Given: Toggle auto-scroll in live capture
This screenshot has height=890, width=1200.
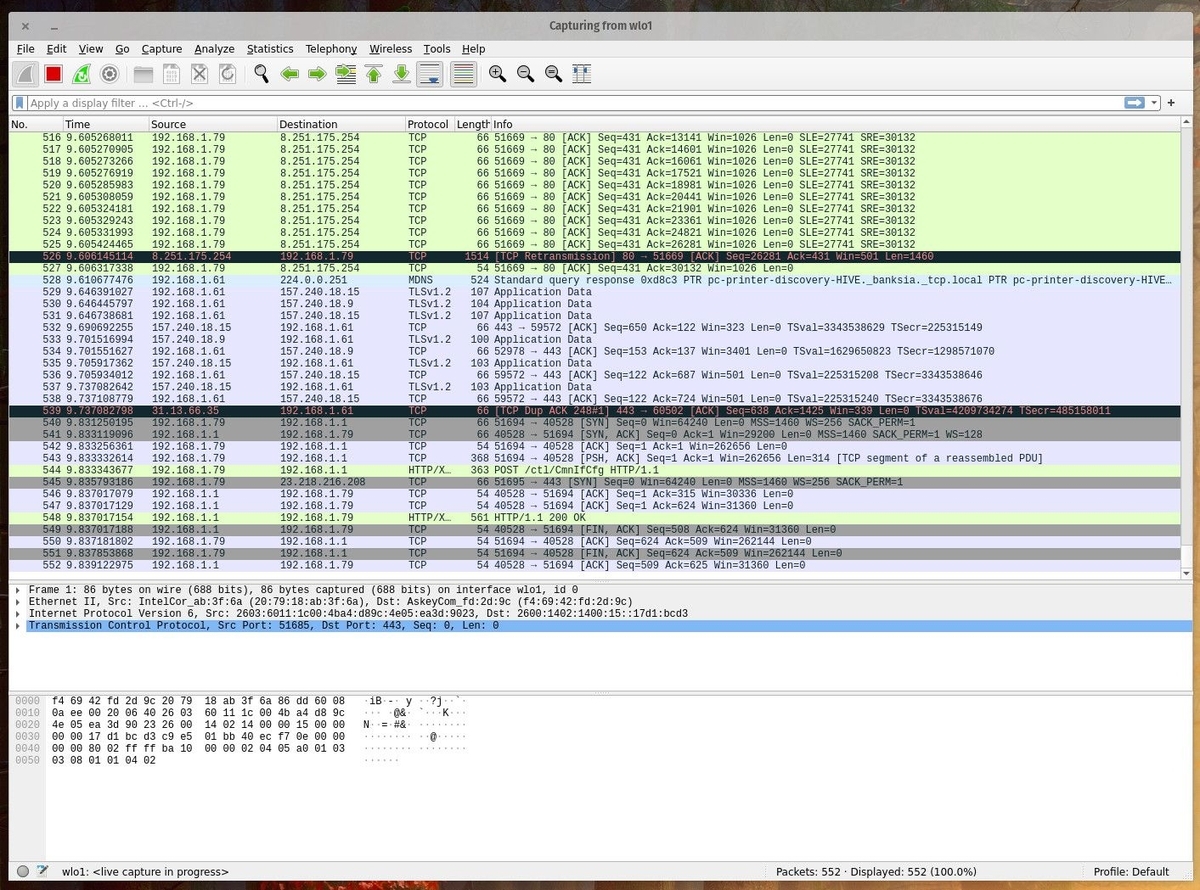Looking at the screenshot, I should click(429, 73).
